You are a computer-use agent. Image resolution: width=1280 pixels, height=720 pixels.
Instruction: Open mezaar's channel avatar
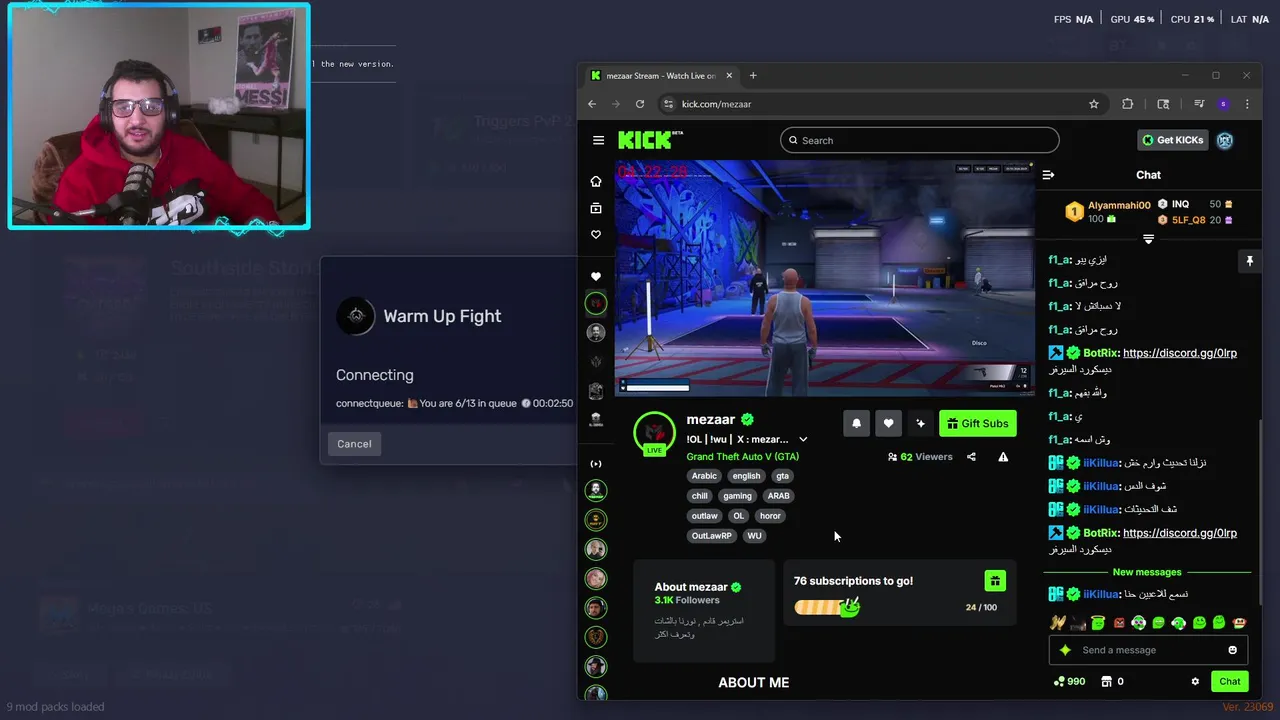[x=654, y=432]
